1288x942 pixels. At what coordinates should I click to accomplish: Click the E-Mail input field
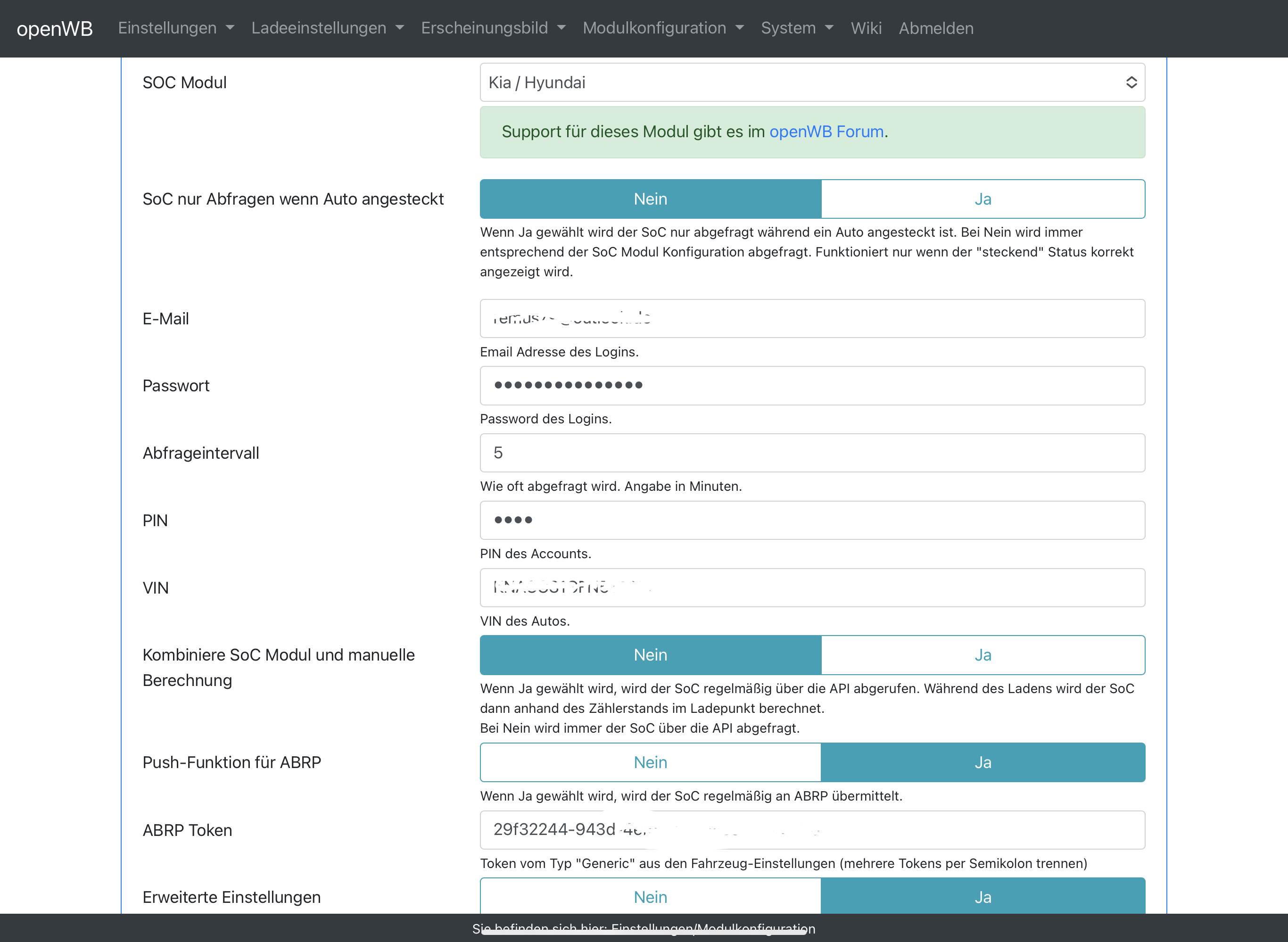(x=812, y=319)
